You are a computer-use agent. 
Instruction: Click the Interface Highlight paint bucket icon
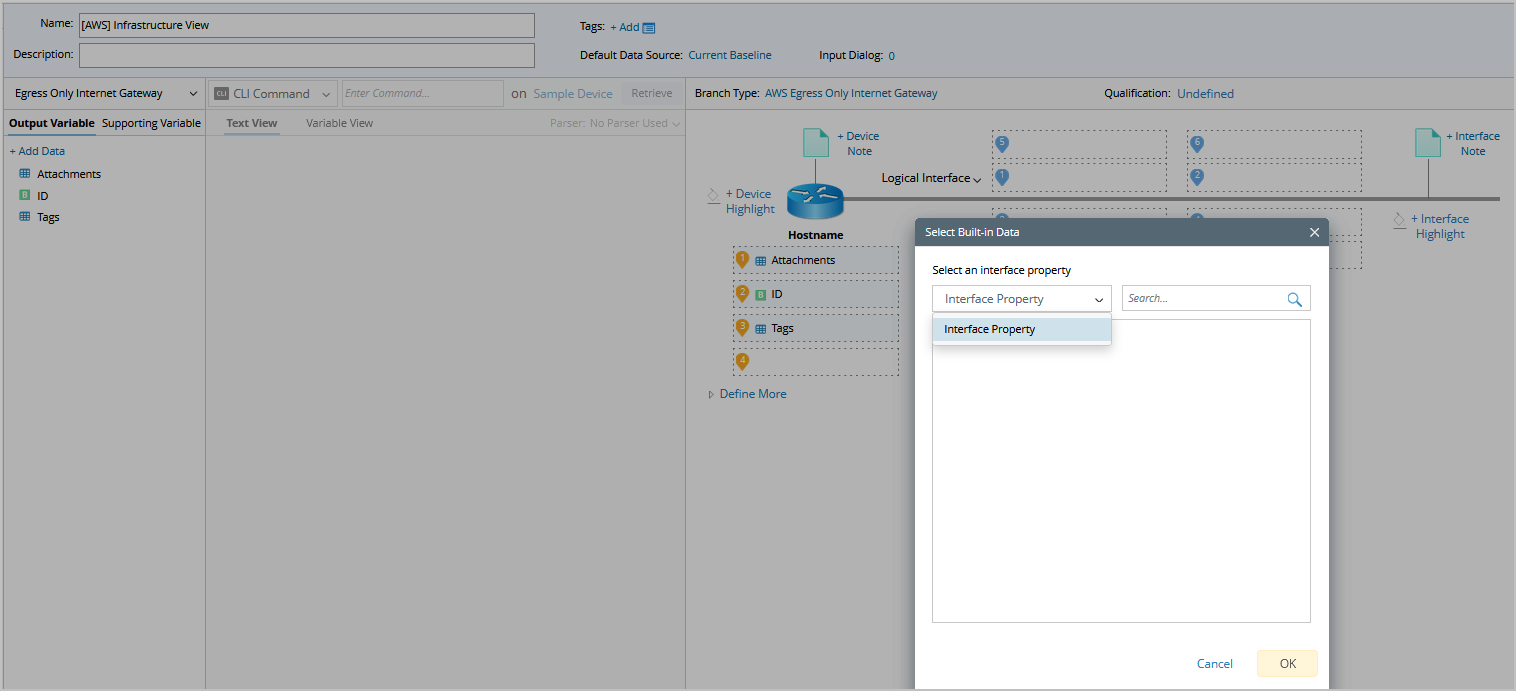point(1399,219)
